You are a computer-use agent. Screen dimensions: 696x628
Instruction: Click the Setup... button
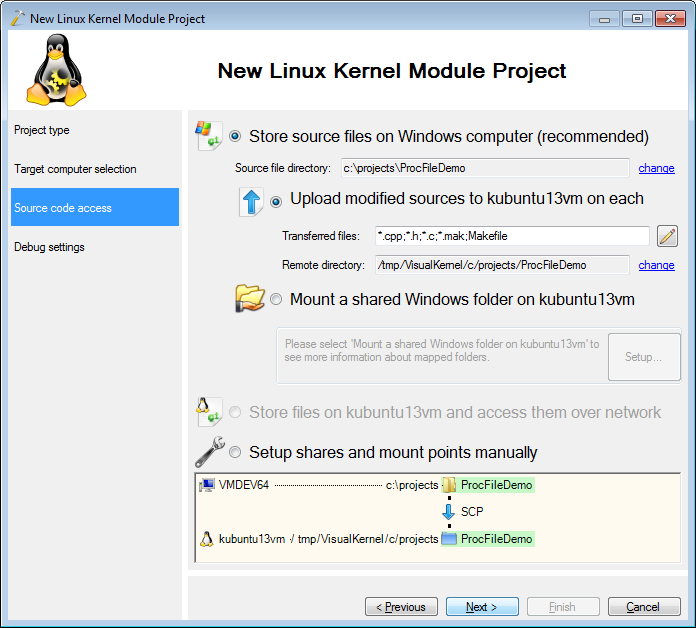(644, 357)
